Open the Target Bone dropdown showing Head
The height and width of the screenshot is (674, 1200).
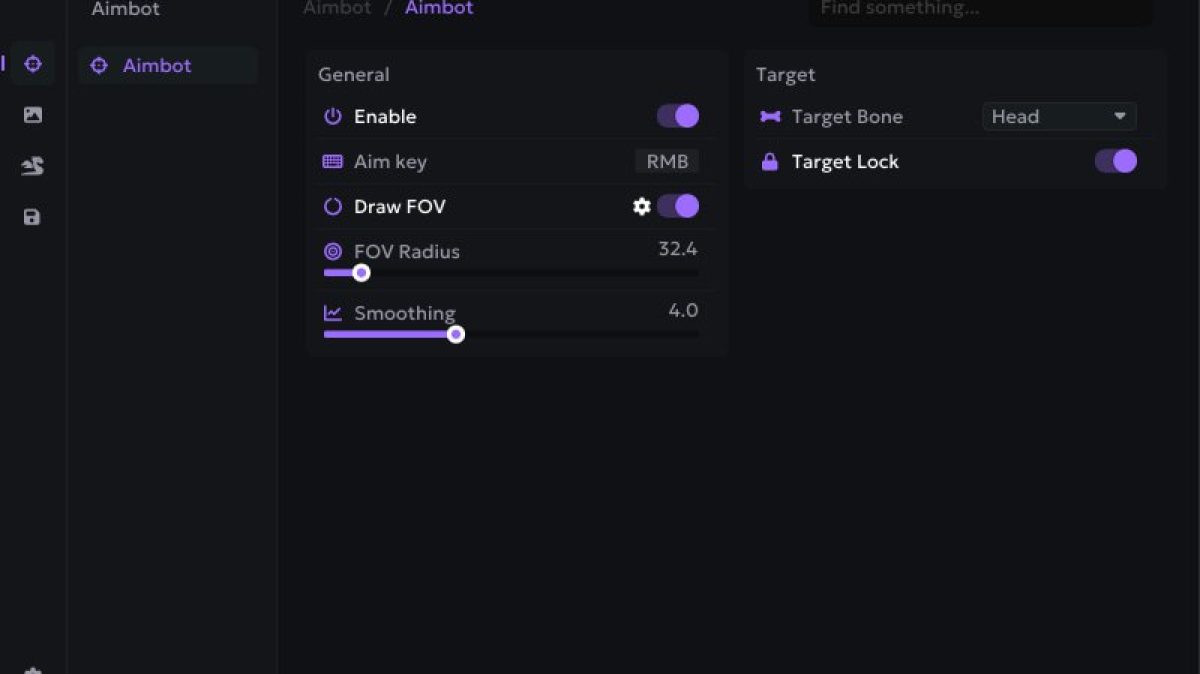[1058, 117]
